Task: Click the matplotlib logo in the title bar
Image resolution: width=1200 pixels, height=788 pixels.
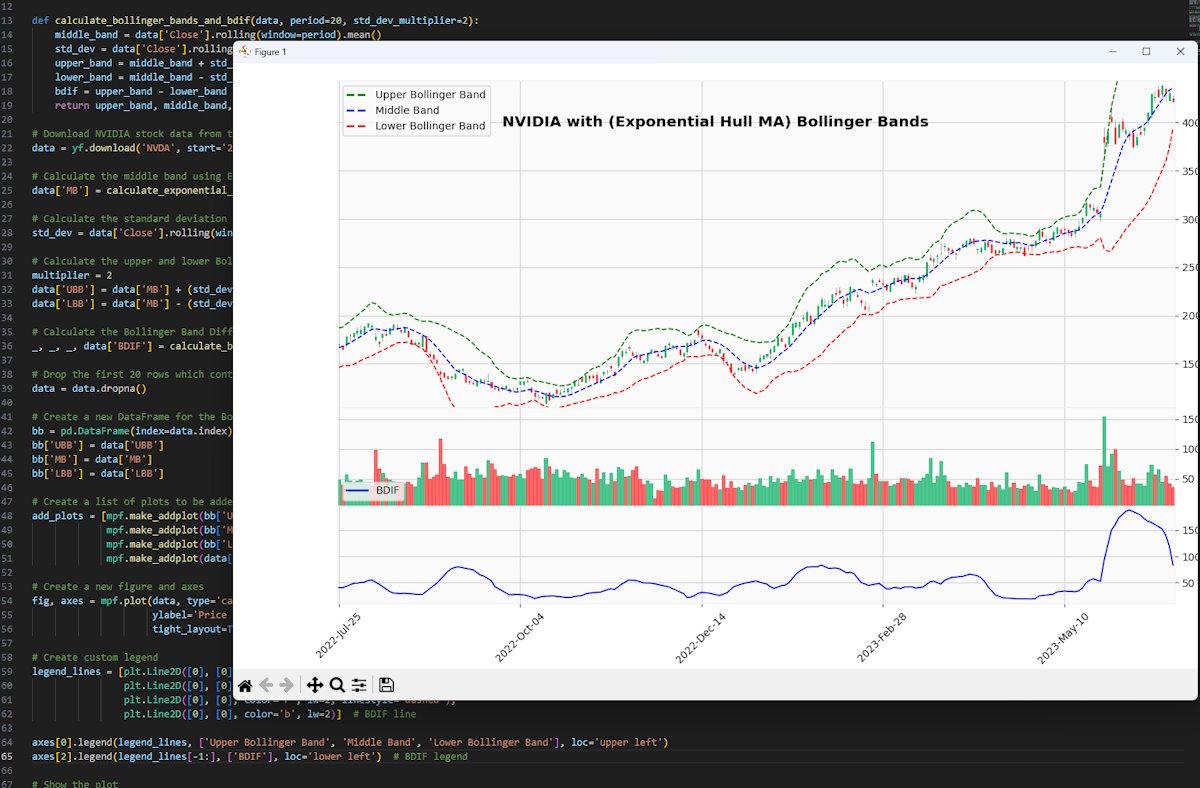Action: tap(246, 51)
